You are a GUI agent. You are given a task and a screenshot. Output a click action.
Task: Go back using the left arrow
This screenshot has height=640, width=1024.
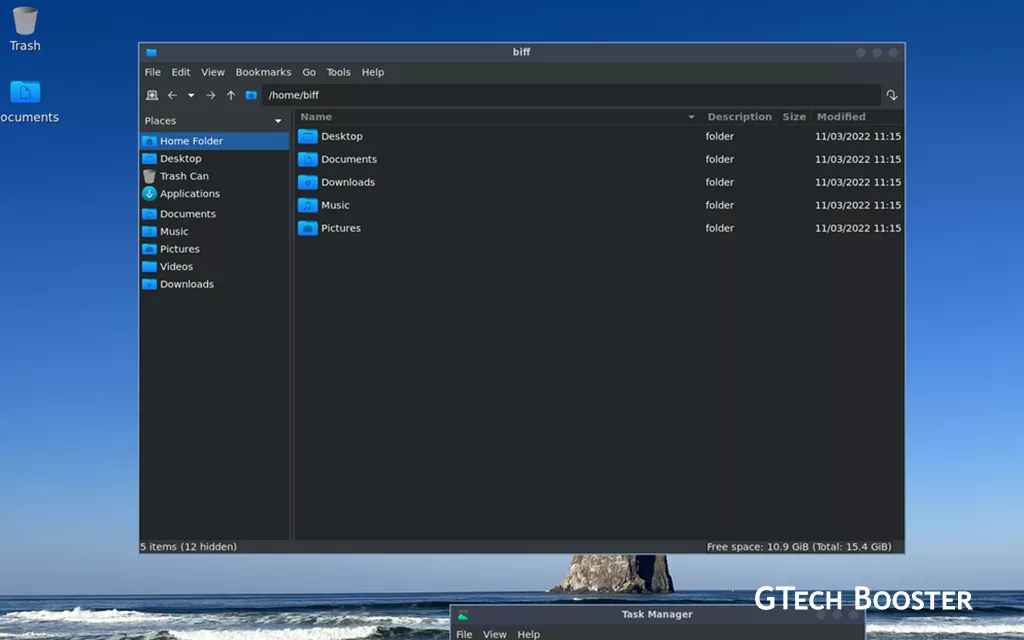(172, 95)
